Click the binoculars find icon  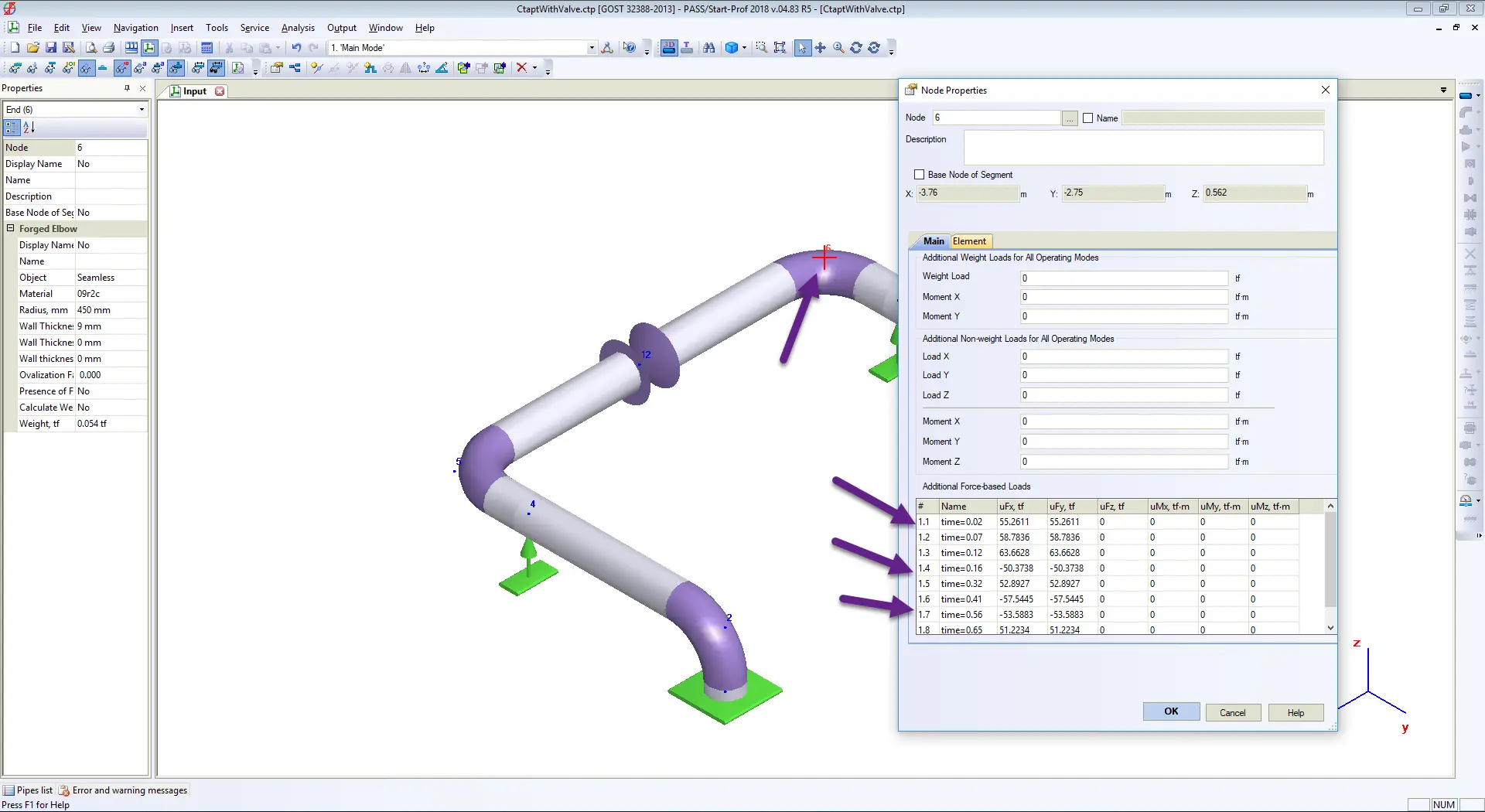pyautogui.click(x=708, y=48)
